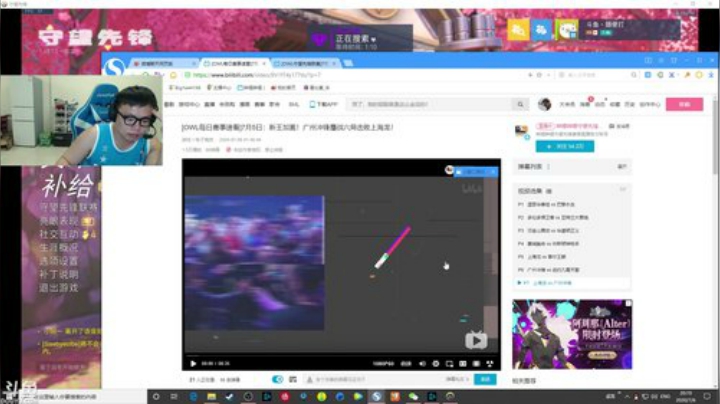720x404 pixels.
Task: Toggle the danmaku switch below the video
Action: click(x=277, y=379)
